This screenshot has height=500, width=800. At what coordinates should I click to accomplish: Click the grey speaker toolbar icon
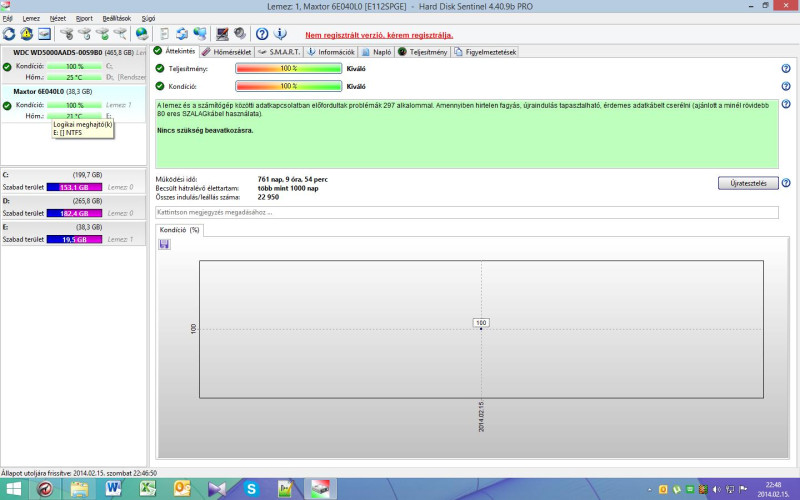(x=240, y=34)
